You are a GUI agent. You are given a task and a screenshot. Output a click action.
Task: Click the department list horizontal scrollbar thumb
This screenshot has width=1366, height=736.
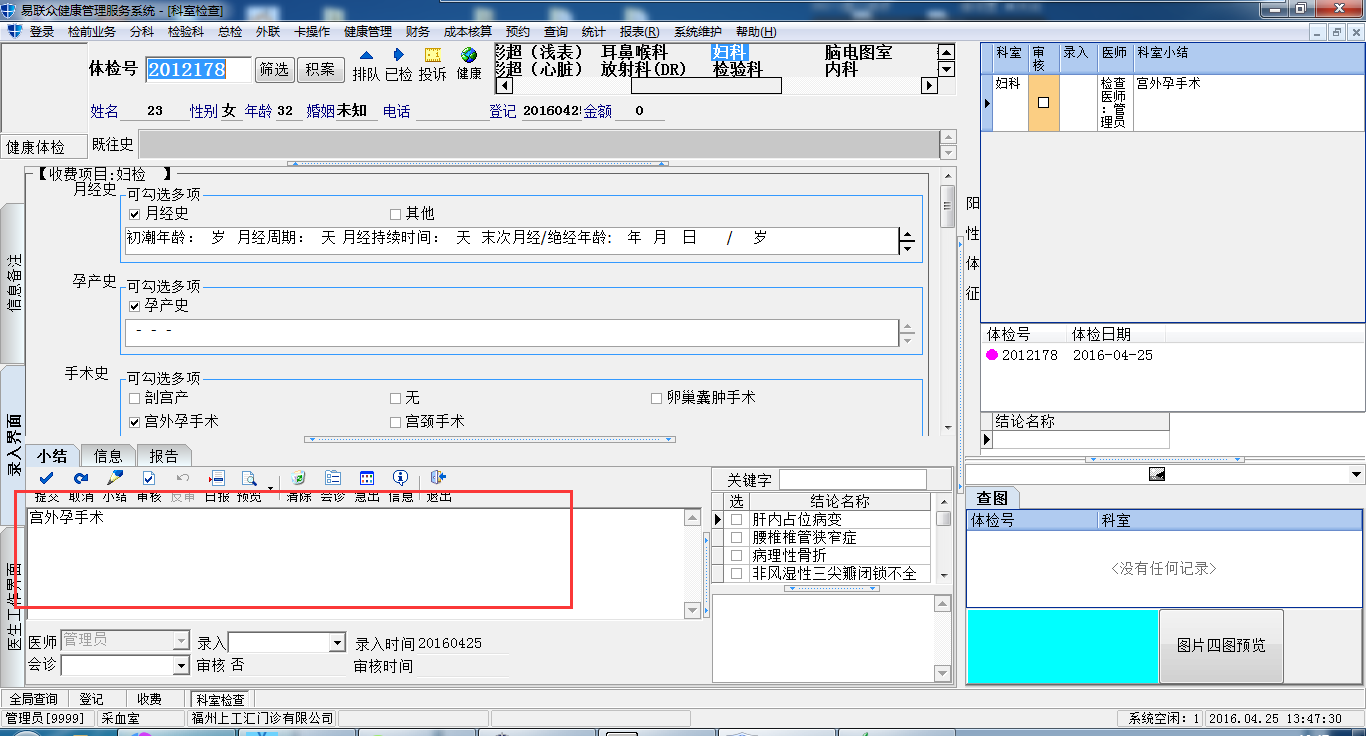tap(706, 86)
